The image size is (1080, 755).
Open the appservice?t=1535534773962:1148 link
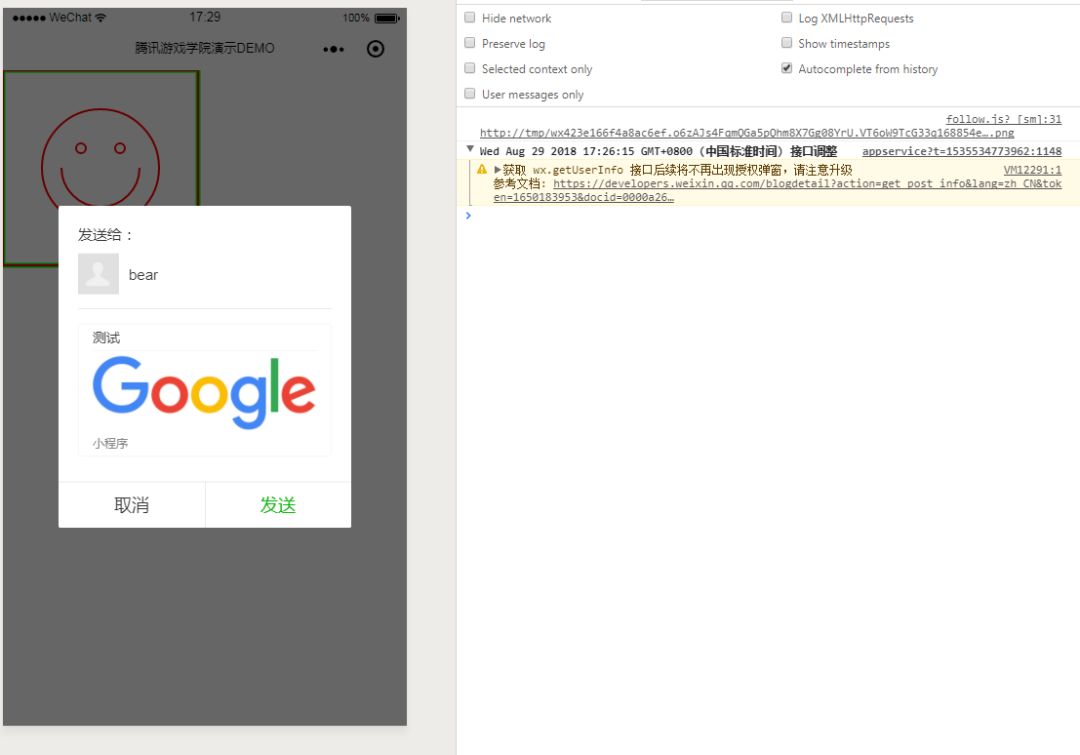pos(962,151)
